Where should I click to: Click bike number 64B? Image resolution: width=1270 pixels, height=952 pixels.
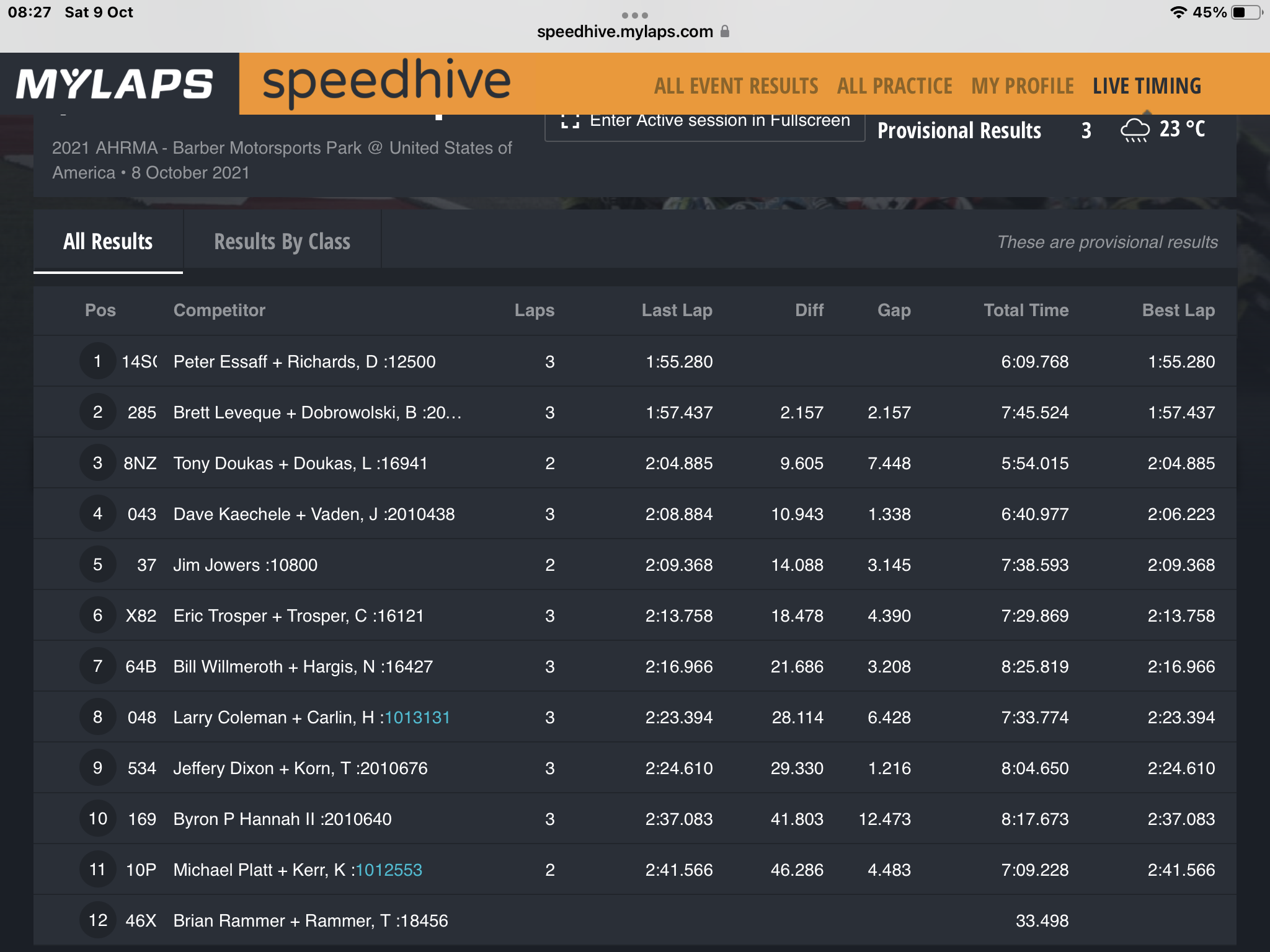[x=141, y=667]
